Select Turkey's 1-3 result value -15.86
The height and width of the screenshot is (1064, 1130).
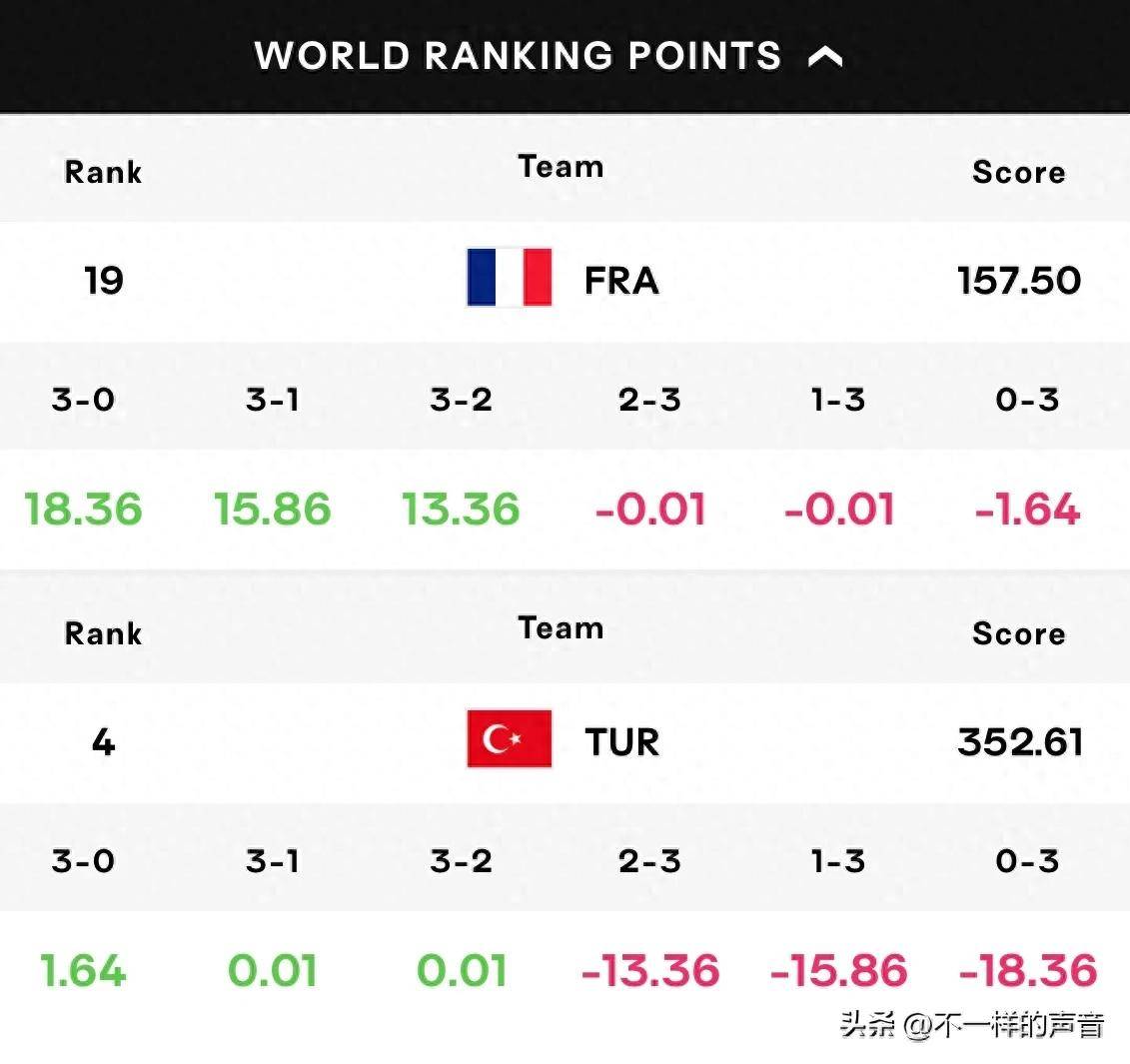coord(839,970)
